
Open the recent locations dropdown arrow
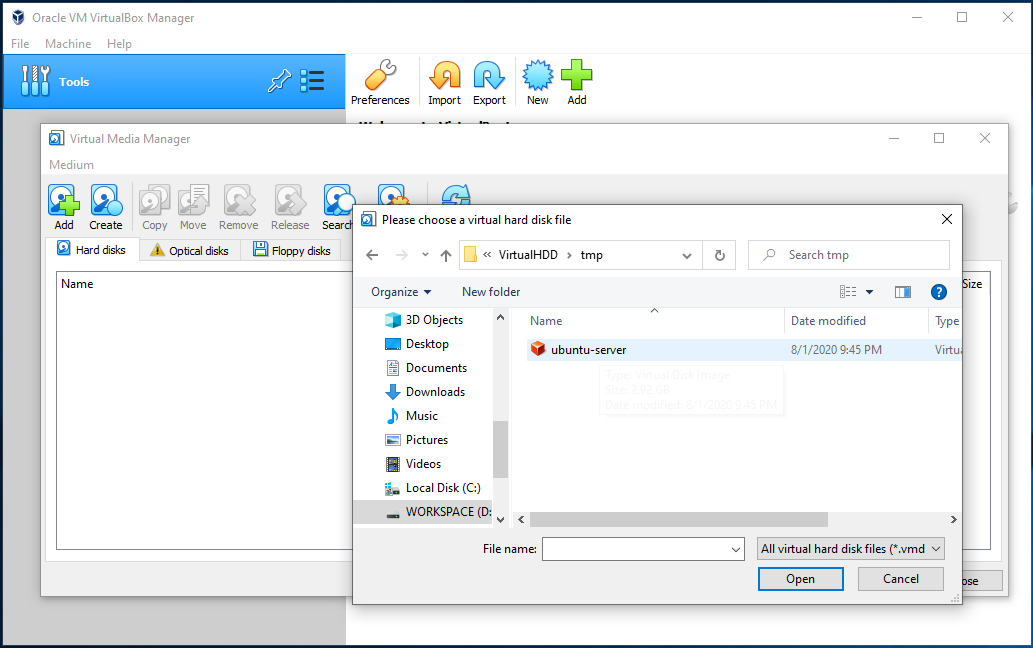425,254
